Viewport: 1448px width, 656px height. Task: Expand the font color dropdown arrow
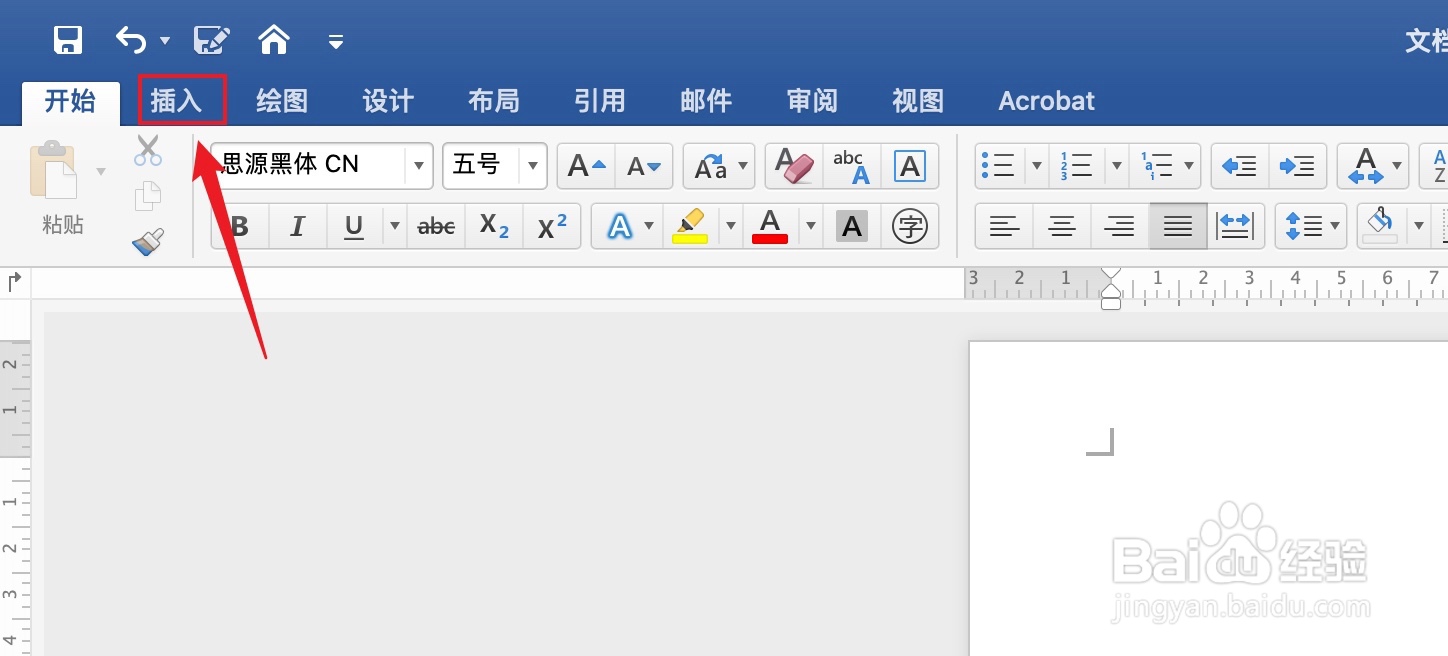pos(810,226)
